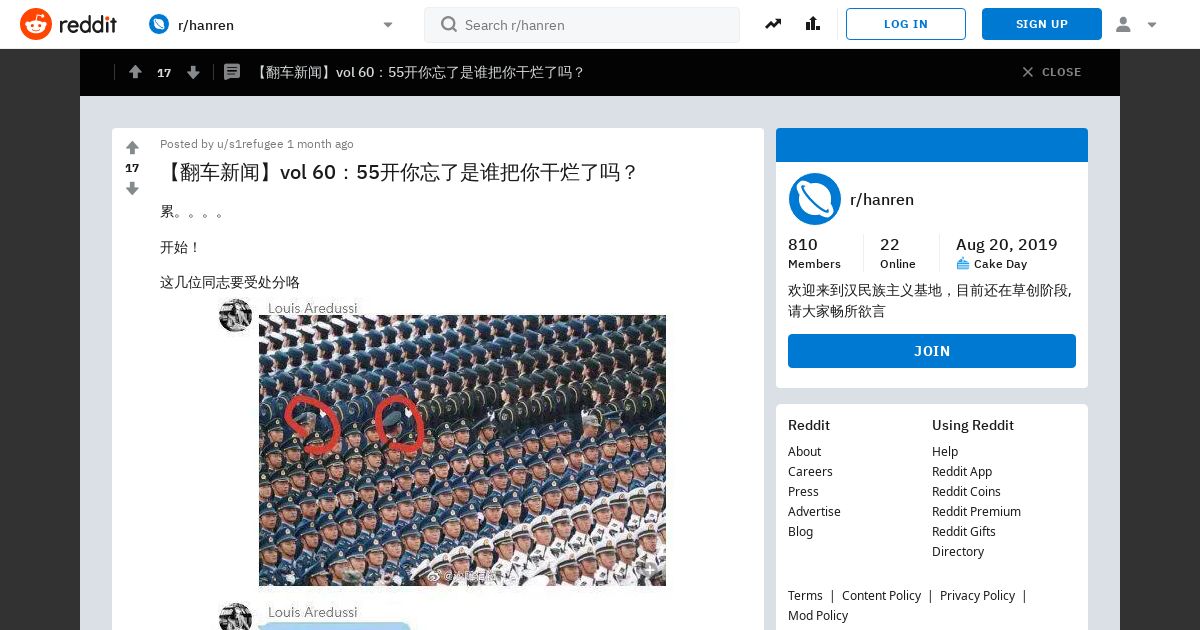Click the 22 Online count
Screen dimensions: 1200x630
[898, 253]
